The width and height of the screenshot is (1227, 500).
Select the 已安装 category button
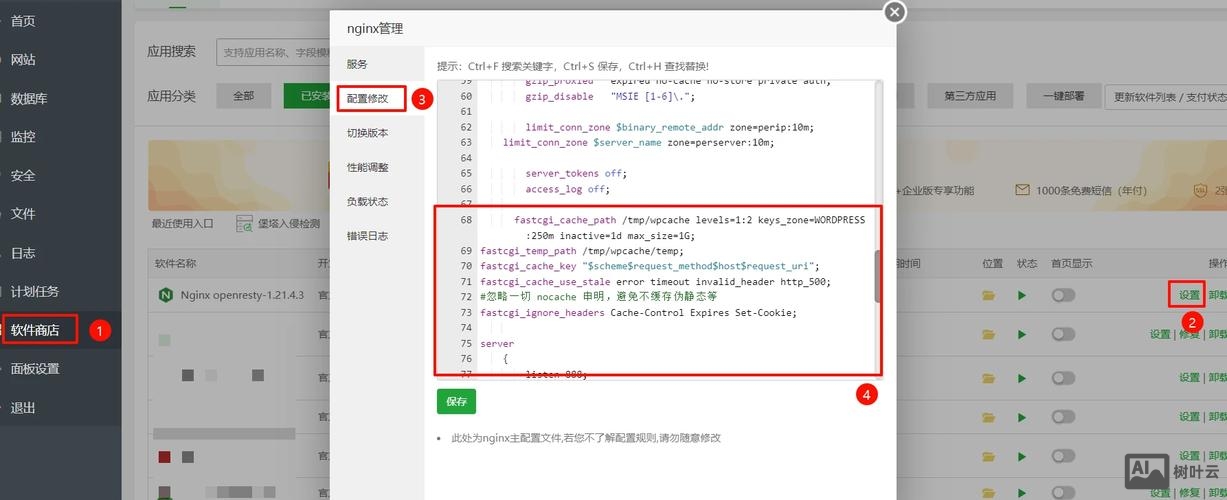[315, 96]
